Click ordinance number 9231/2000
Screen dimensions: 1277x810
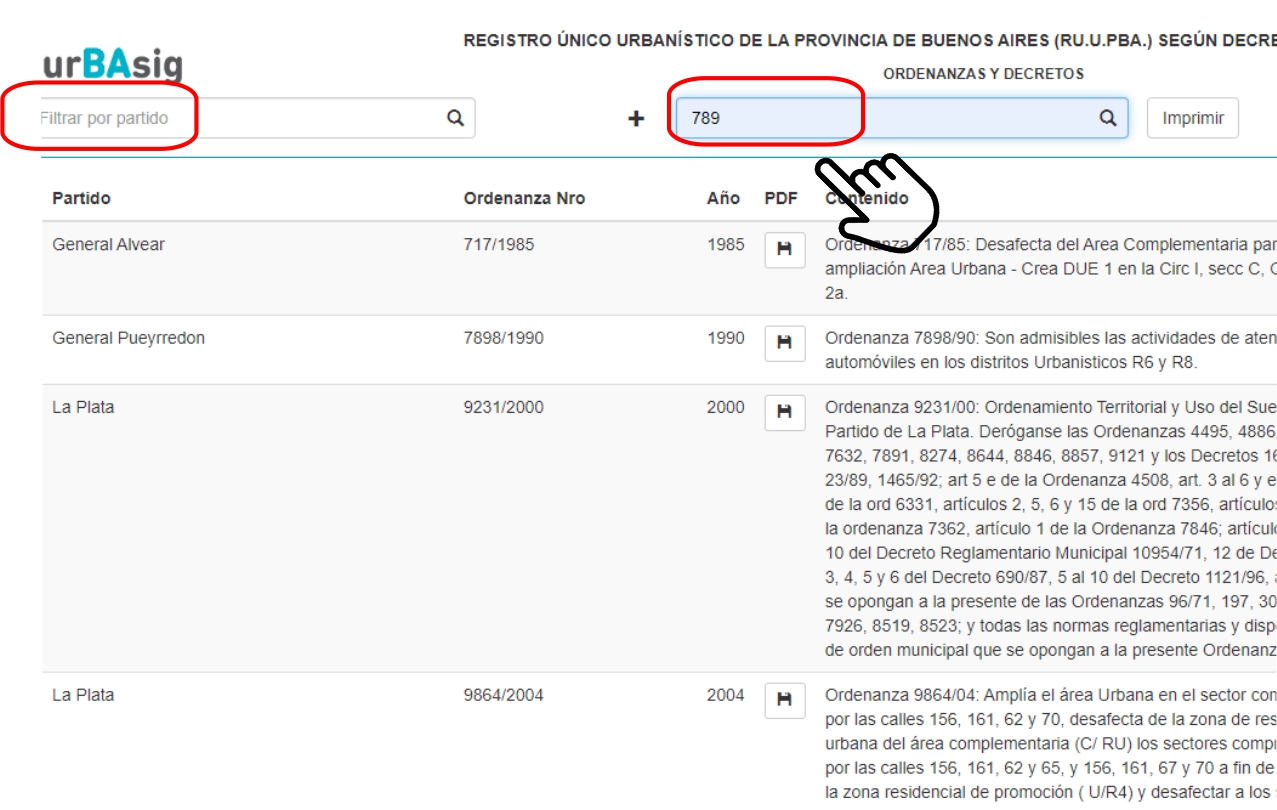point(504,407)
